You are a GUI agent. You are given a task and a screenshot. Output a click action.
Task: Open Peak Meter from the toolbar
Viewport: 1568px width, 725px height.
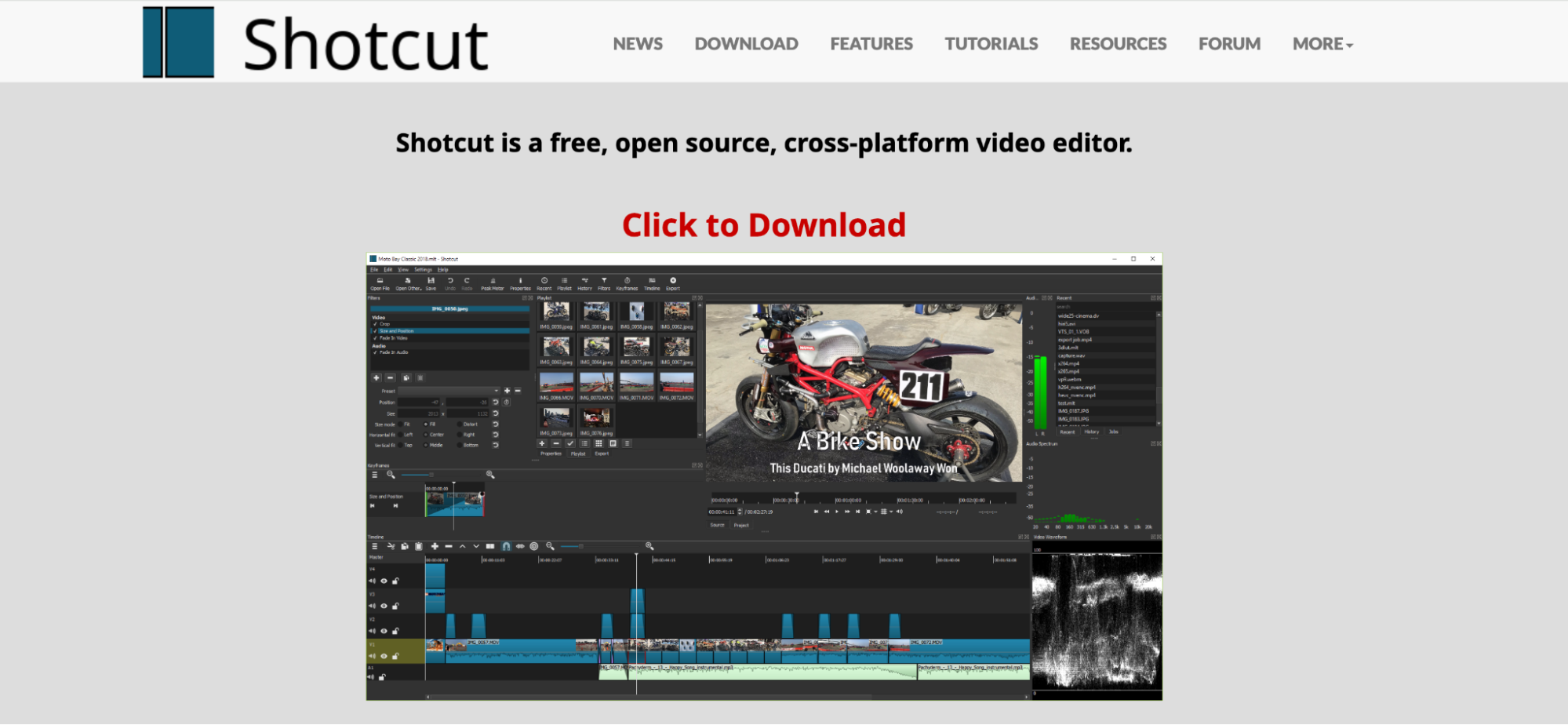[x=493, y=283]
